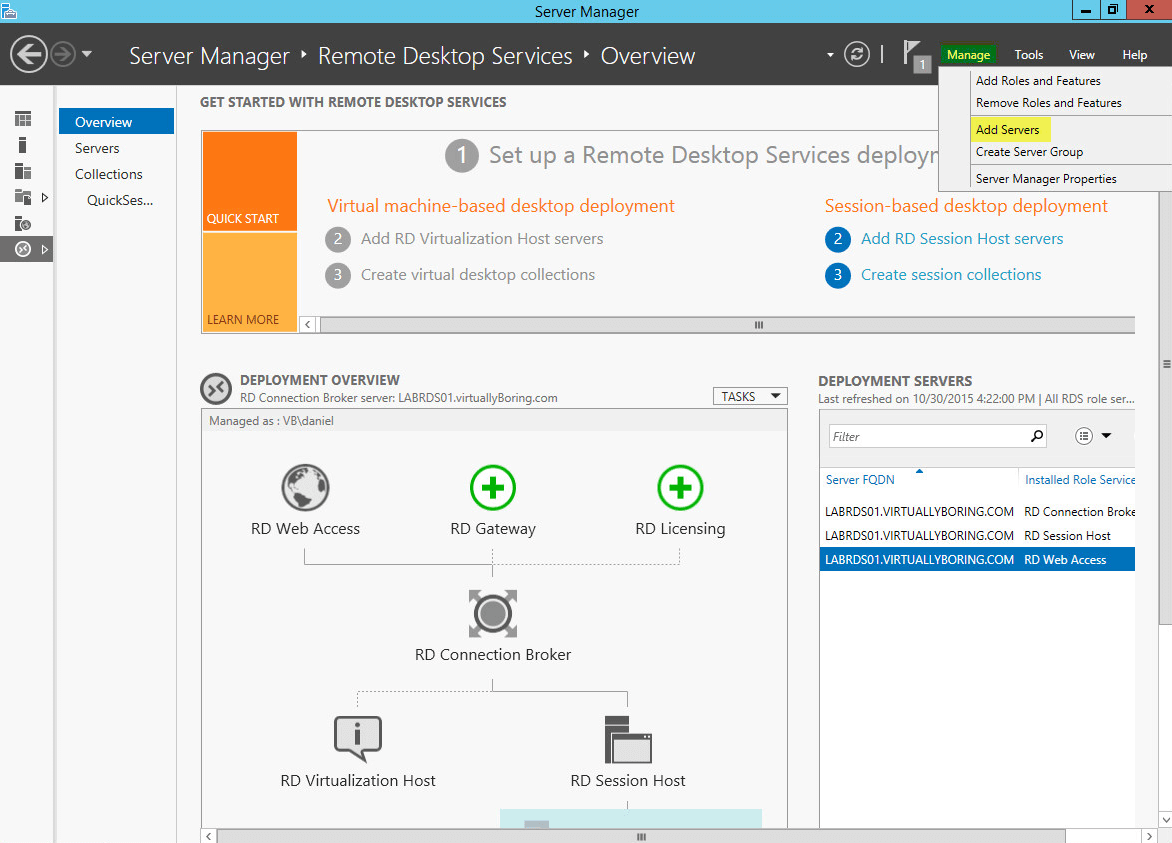
Task: Click the quick start horizontal scrollbar thumb
Action: coord(727,324)
